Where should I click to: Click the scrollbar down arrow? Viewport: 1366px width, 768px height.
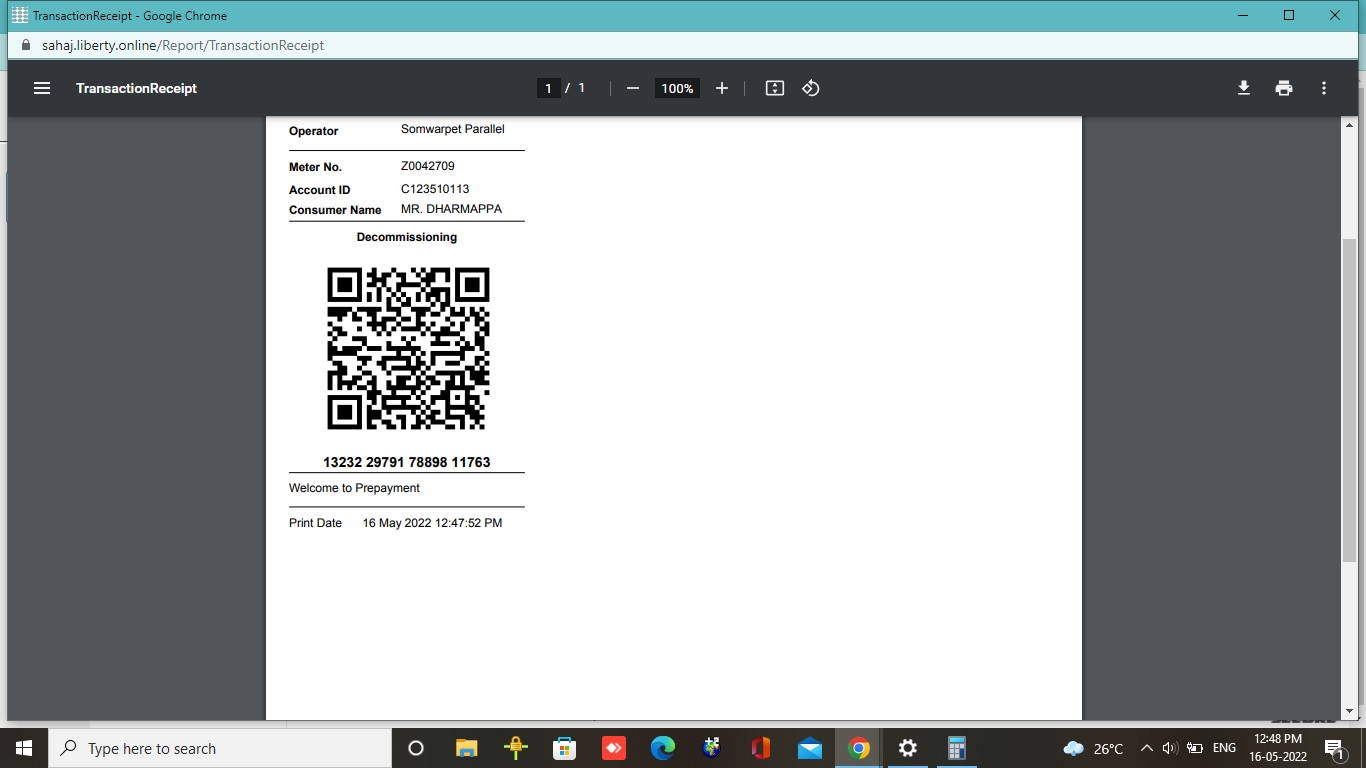click(1349, 712)
